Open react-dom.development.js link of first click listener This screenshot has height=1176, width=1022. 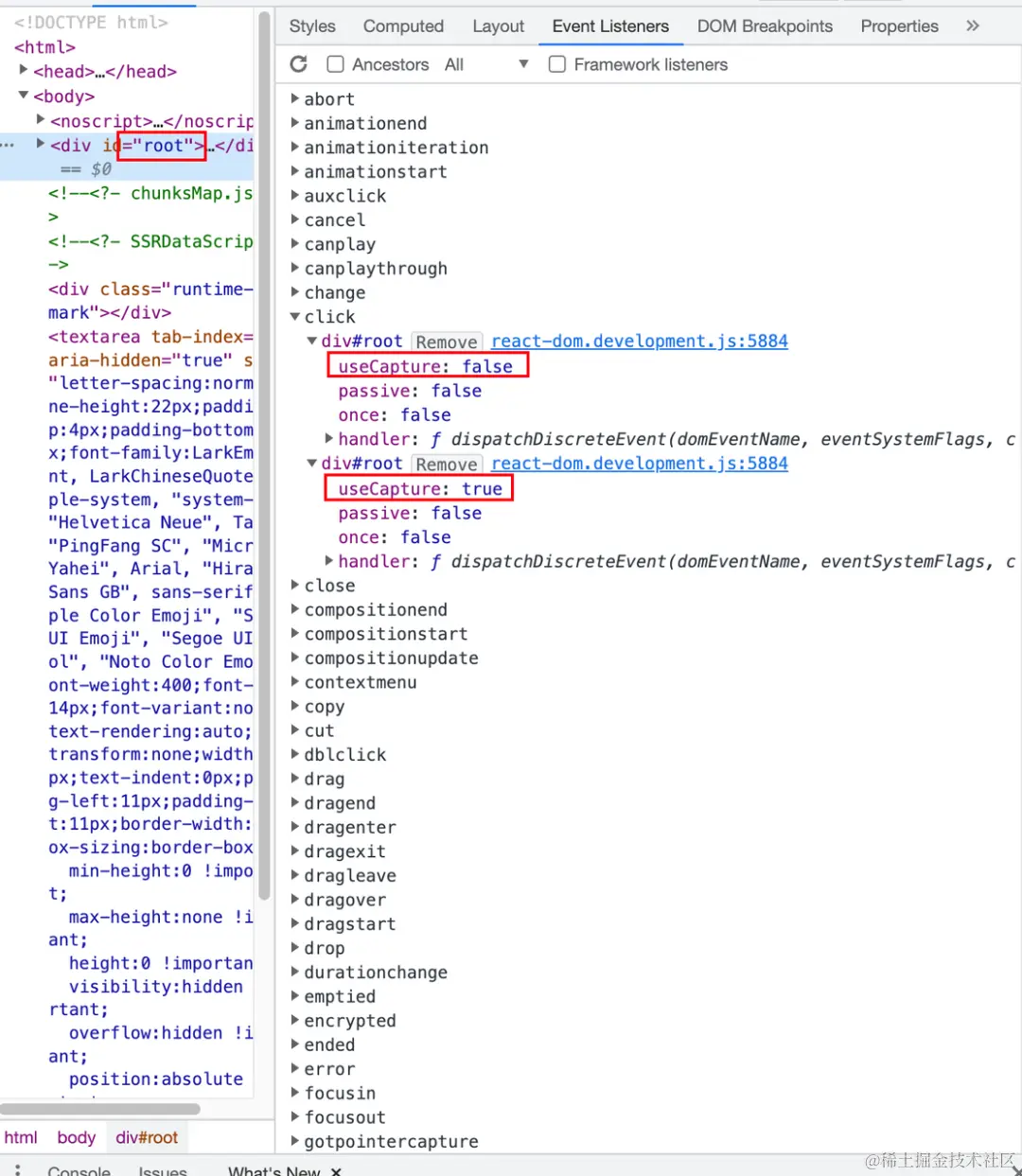[x=640, y=341]
